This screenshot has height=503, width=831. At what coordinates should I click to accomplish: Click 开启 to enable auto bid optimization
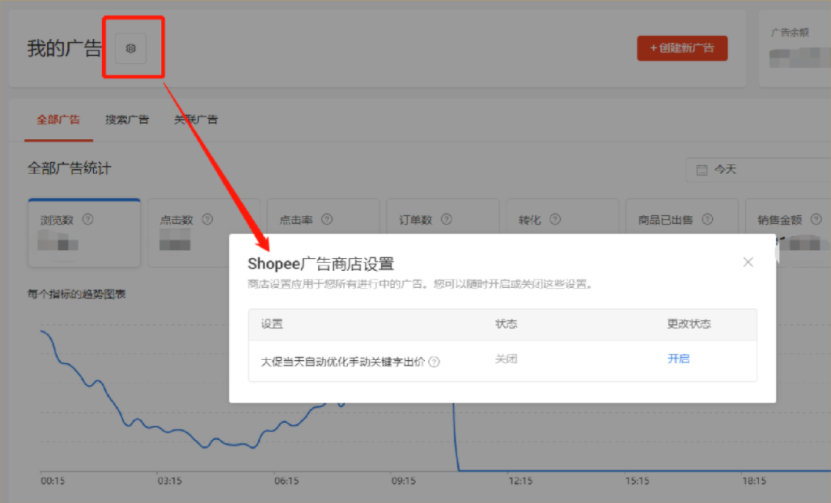[678, 359]
